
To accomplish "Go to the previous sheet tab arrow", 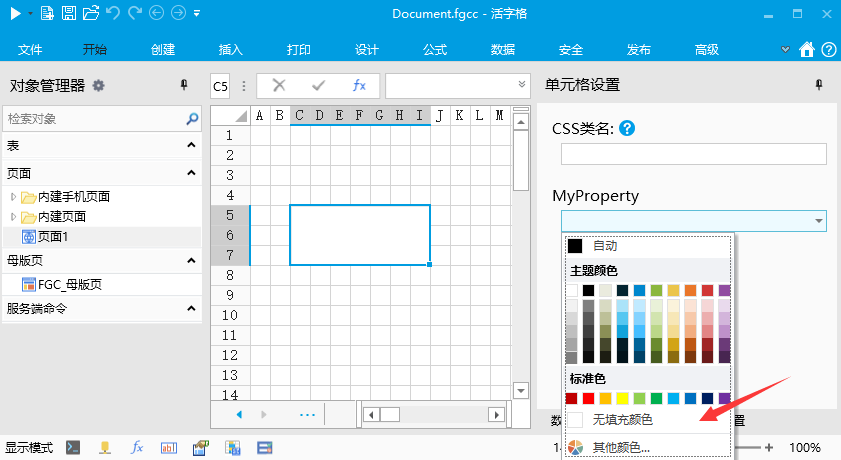I will point(239,414).
